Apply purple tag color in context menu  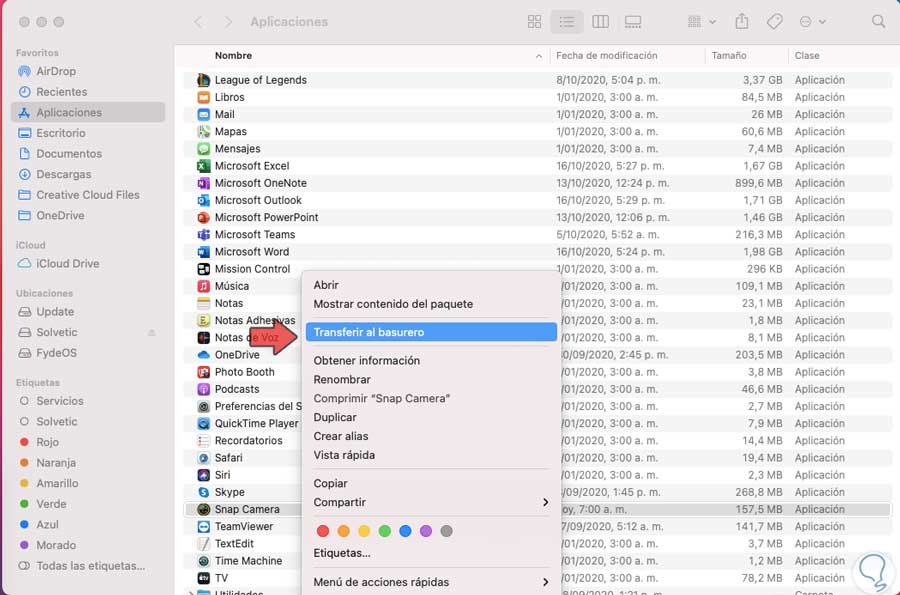426,531
